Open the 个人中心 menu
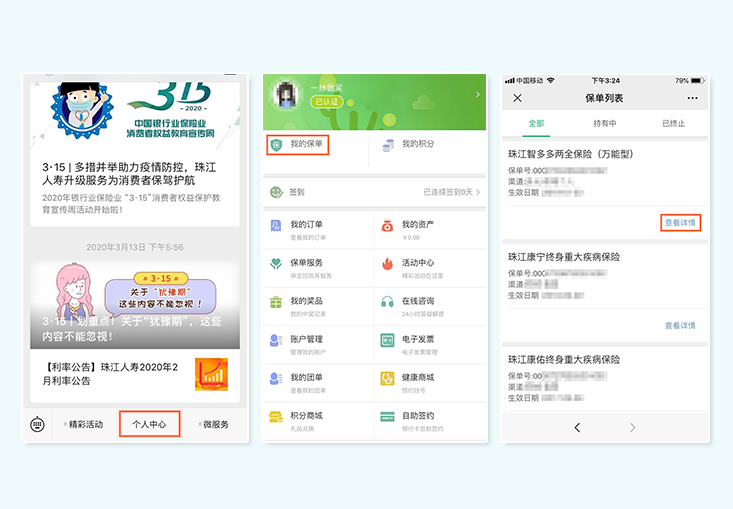Image resolution: width=733 pixels, height=509 pixels. (x=150, y=424)
